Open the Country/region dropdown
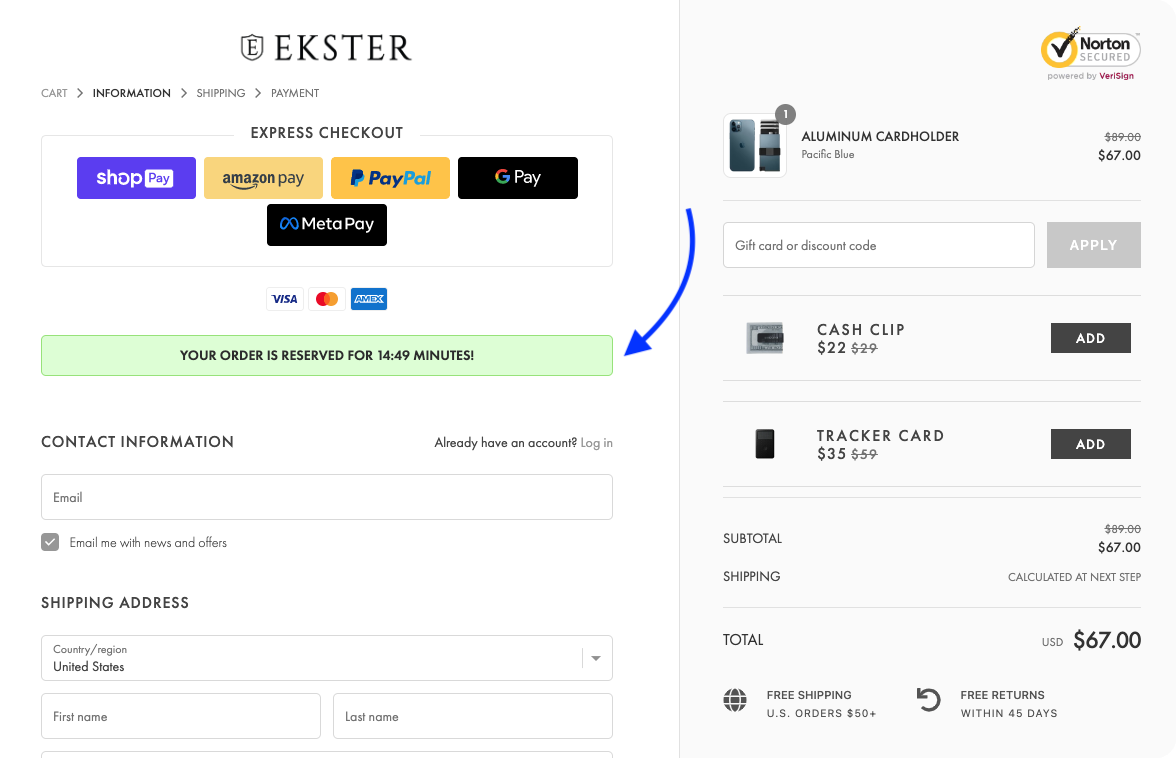Screen dimensions: 1176x758 pos(327,658)
